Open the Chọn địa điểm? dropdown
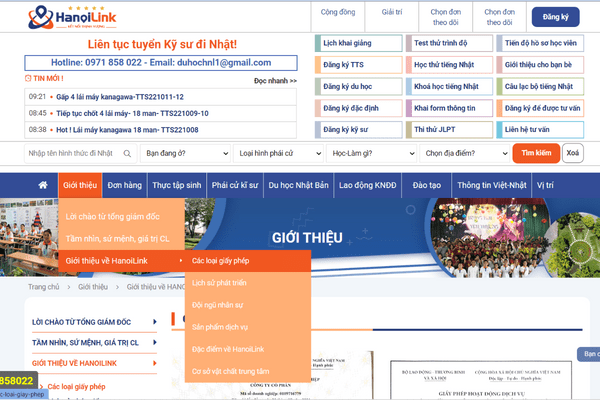 465,153
